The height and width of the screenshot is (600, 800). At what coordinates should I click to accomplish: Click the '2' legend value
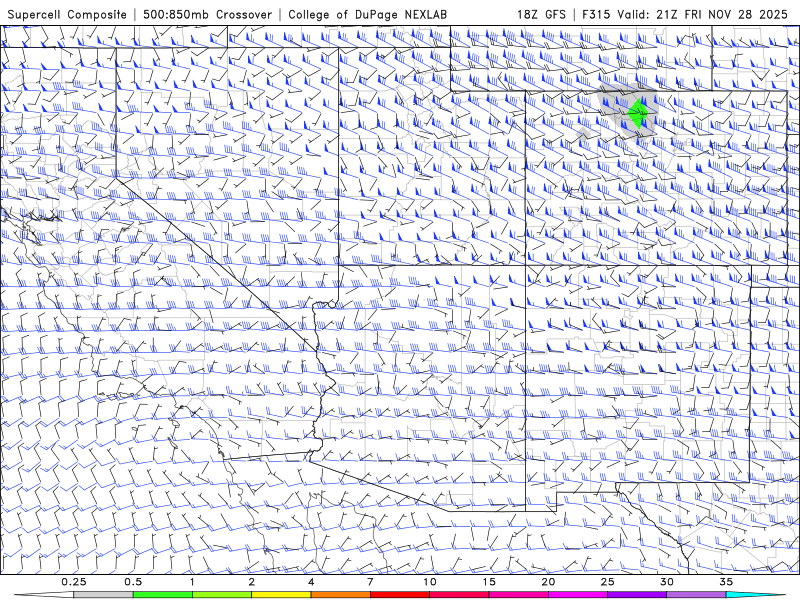pos(252,582)
